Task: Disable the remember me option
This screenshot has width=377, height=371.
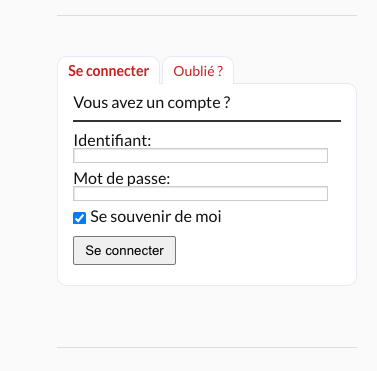Action: point(79,218)
